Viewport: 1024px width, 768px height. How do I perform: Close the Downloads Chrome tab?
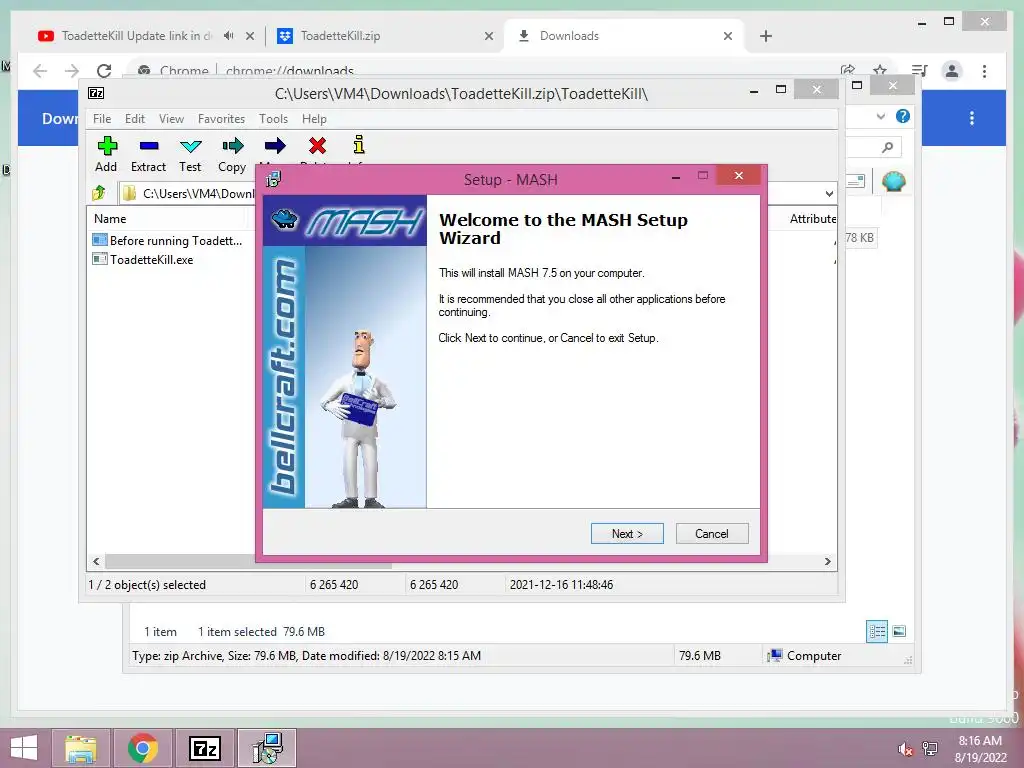[x=728, y=37]
